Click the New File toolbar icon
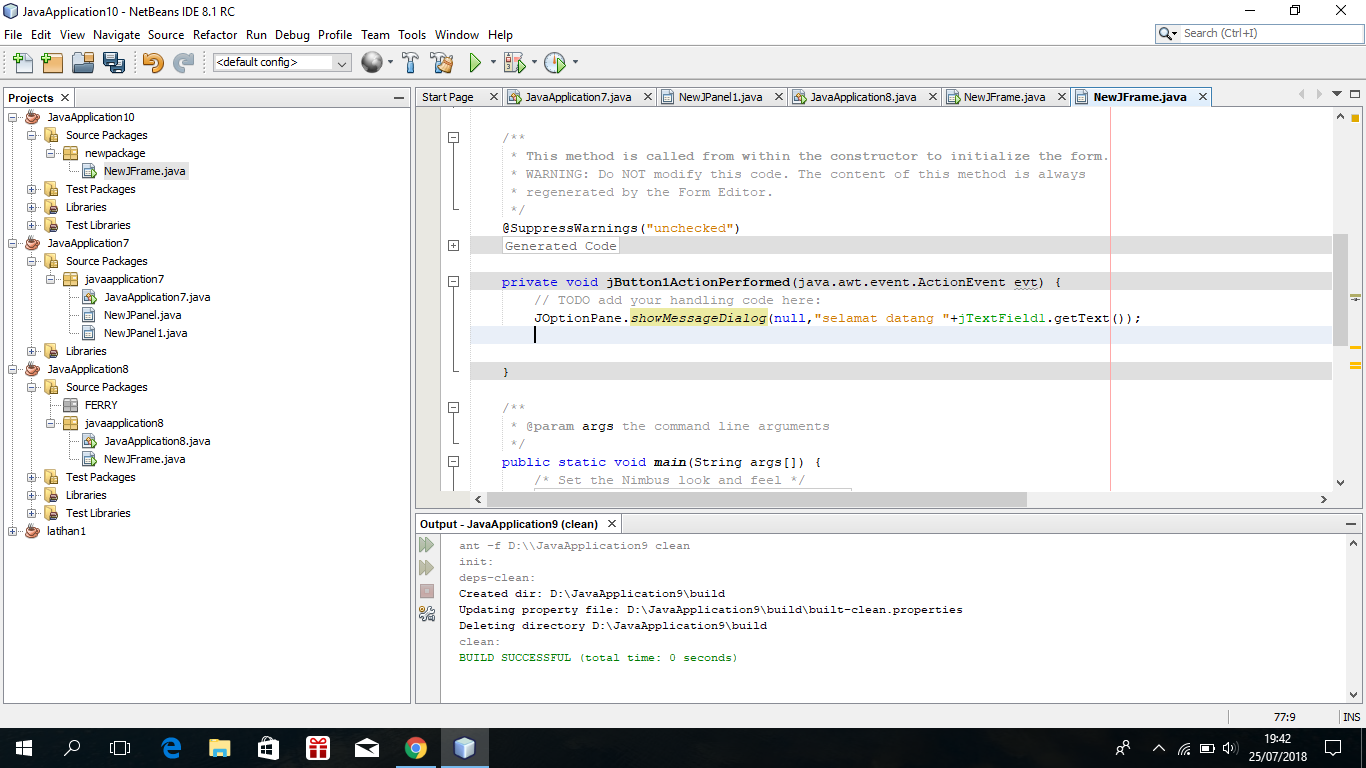Viewport: 1366px width, 768px height. tap(22, 63)
